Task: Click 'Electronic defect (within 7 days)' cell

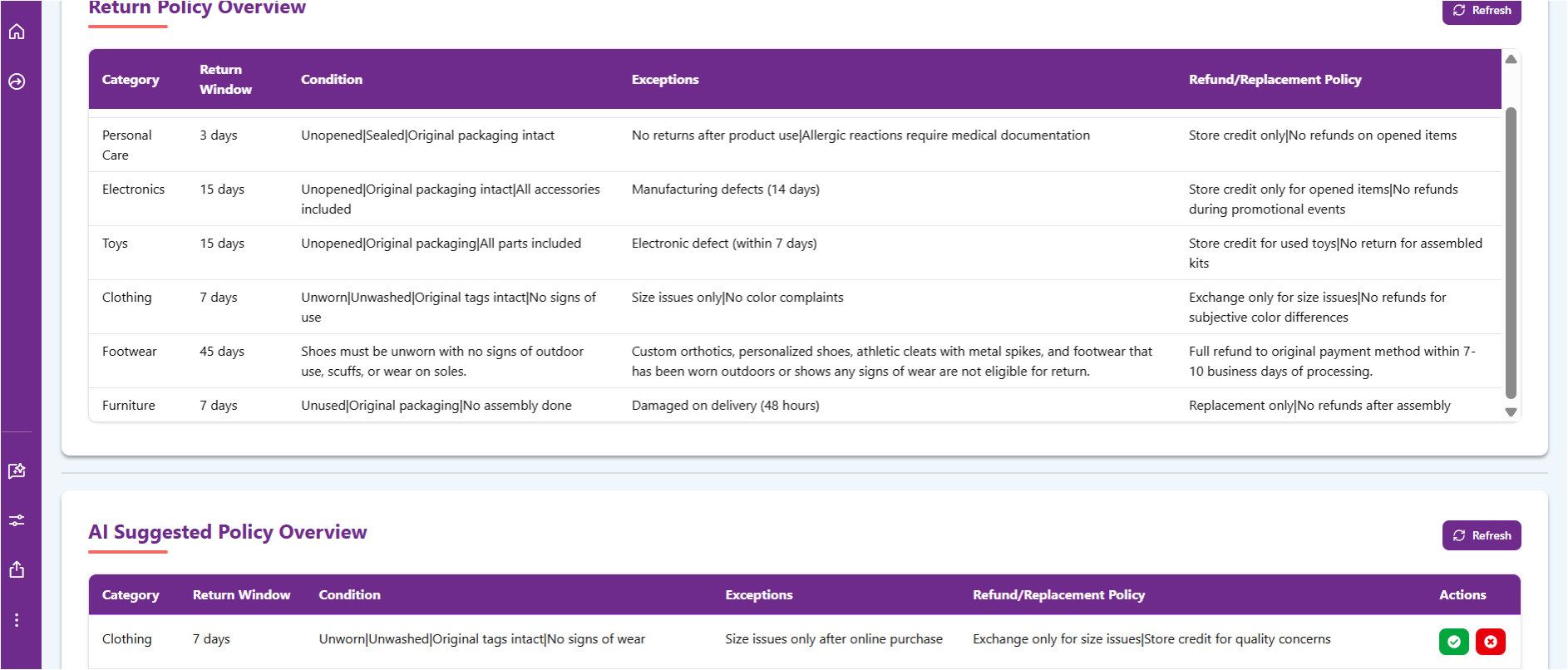Action: pyautogui.click(x=724, y=244)
